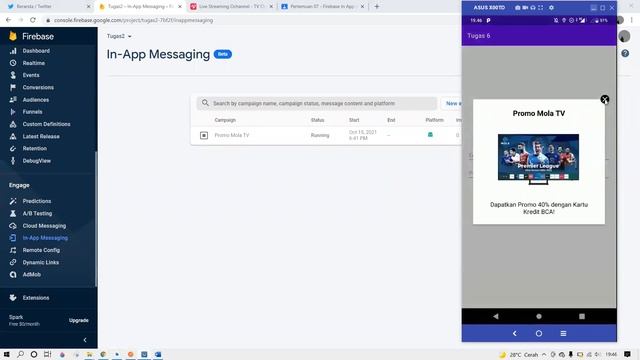Viewport: 640px width, 360px height.
Task: Select In-App Messaging in sidebar
Action: pyautogui.click(x=45, y=238)
